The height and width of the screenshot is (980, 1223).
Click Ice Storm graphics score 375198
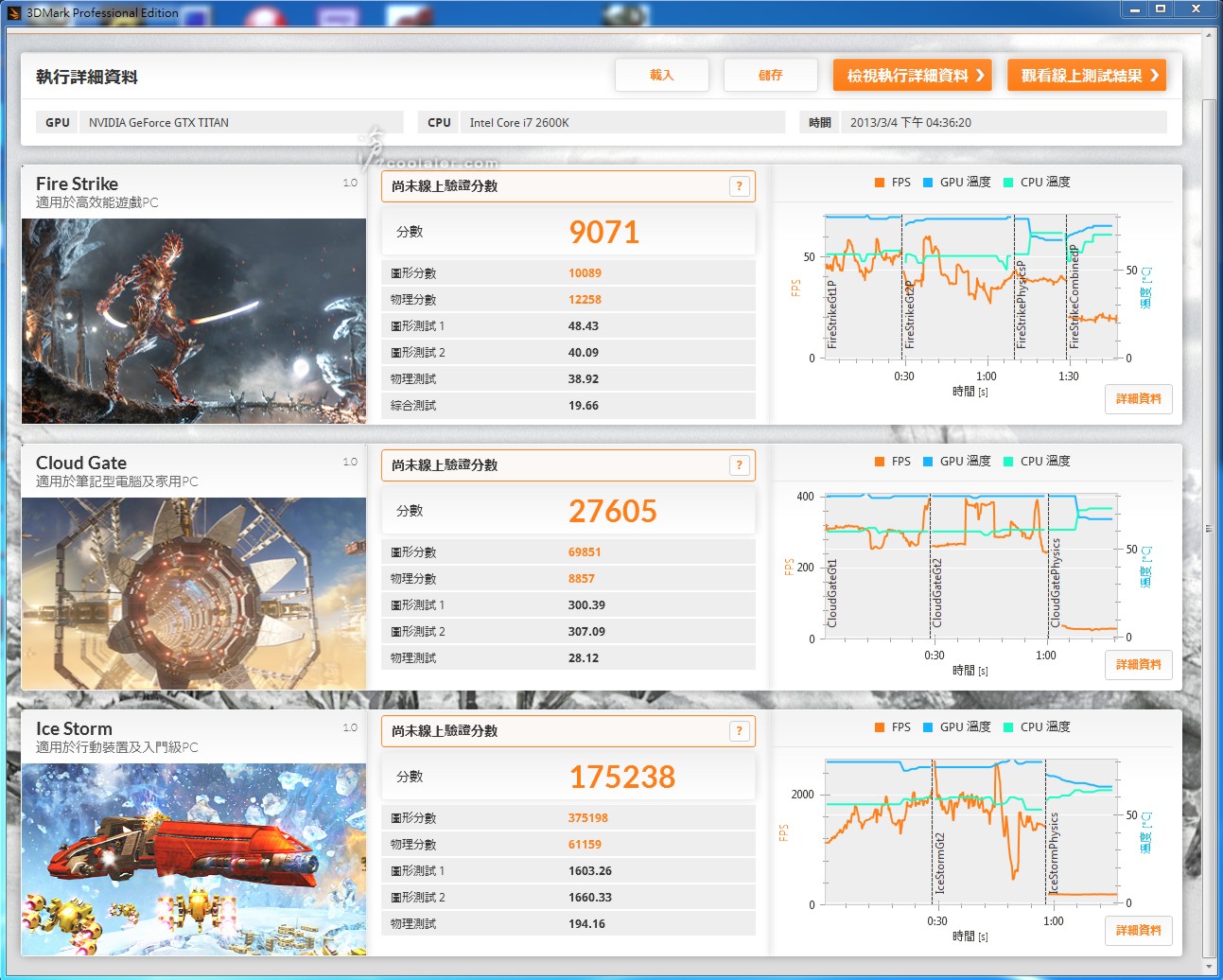click(588, 818)
